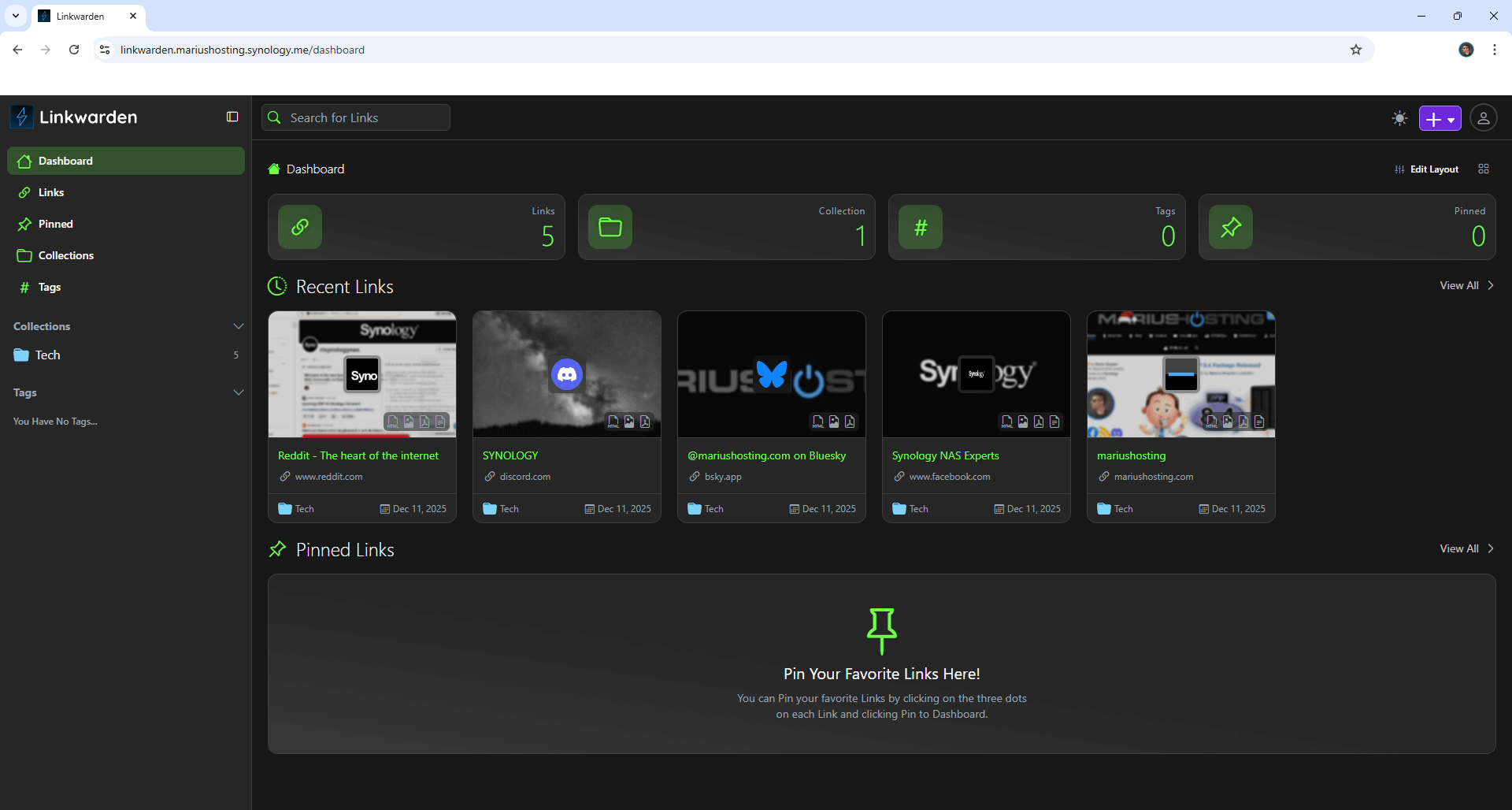Collapse the Collections section chevron
This screenshot has height=810, width=1512.
[238, 326]
